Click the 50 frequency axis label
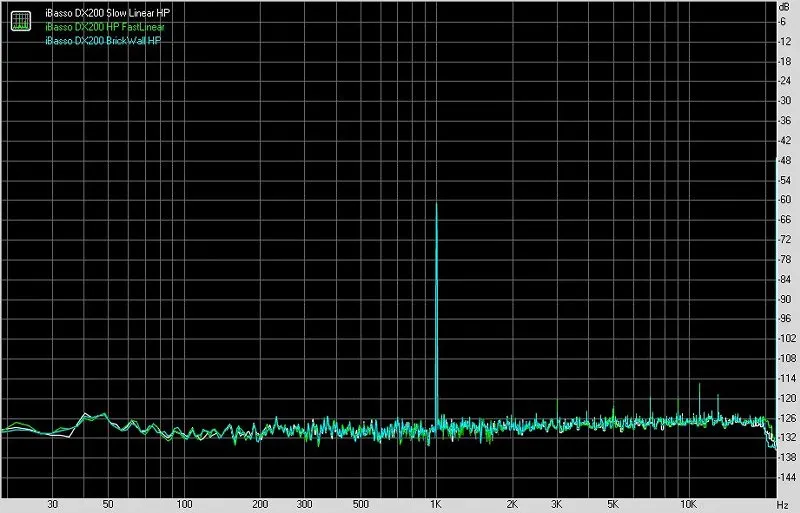This screenshot has height=513, width=800. 108,504
